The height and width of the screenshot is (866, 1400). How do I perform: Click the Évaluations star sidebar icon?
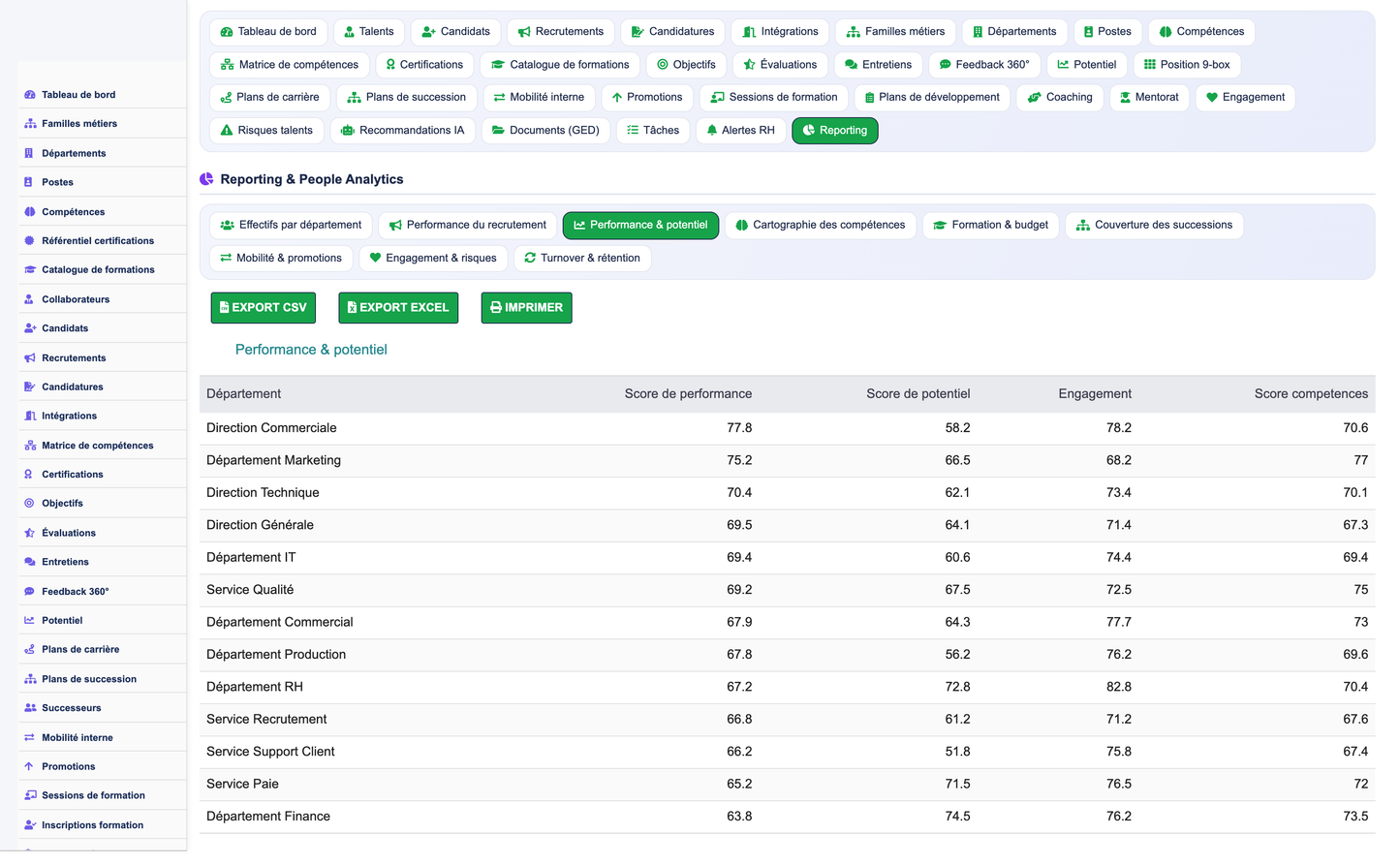[30, 533]
